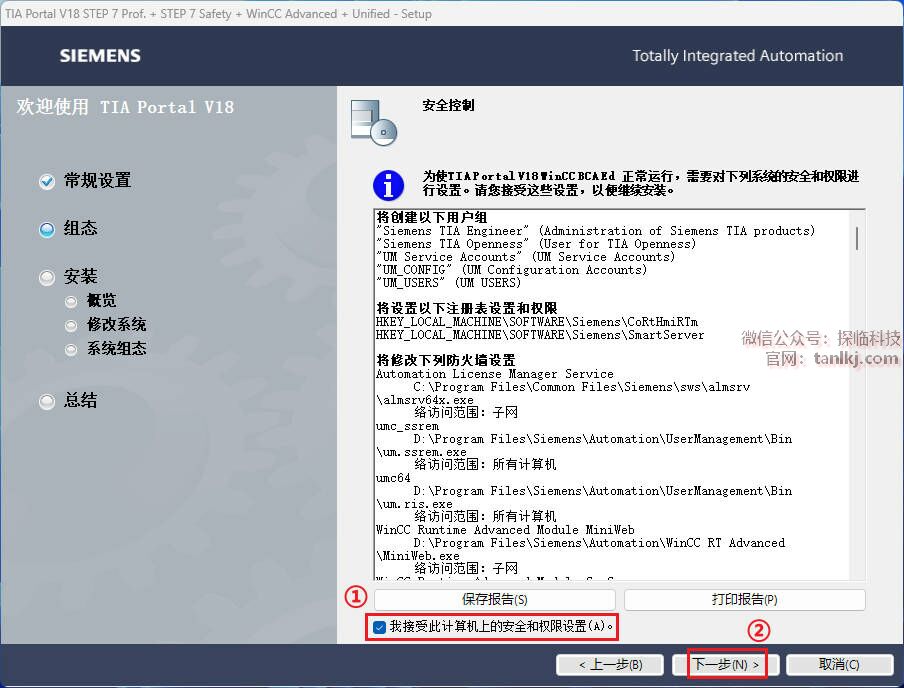904x688 pixels.
Task: Click the "UM_USERS" line
Action: click(x=449, y=283)
